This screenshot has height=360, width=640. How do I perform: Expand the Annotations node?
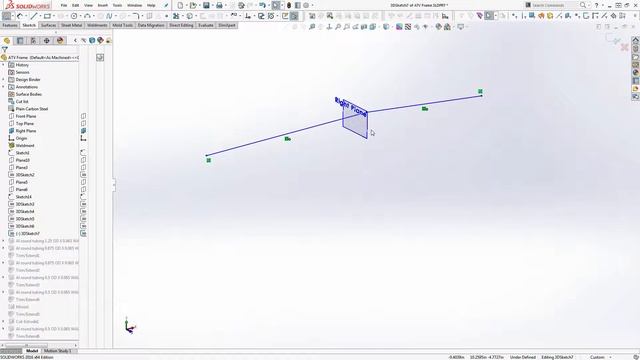tap(4, 87)
